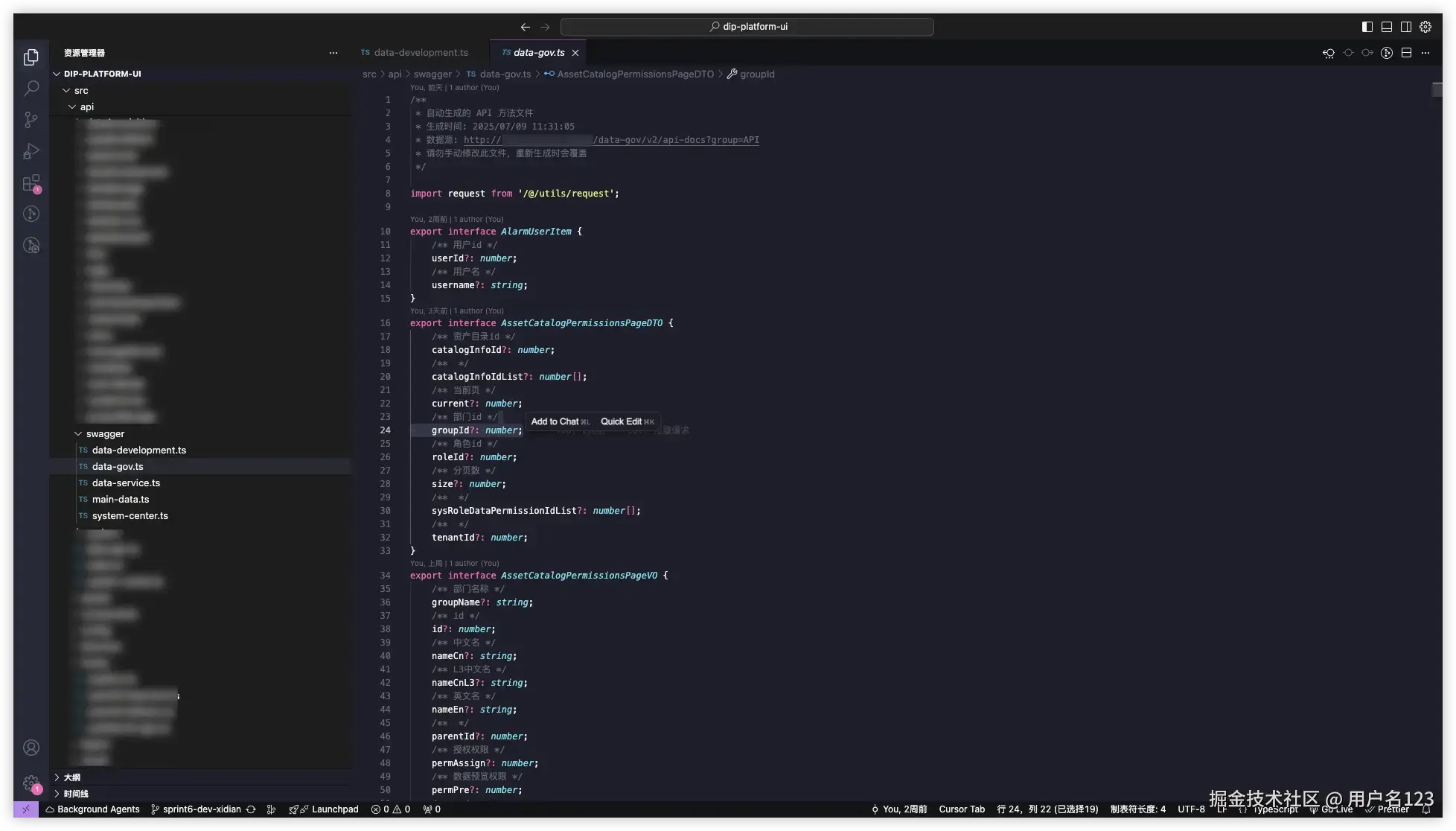
Task: Click the Add to Chat button
Action: (555, 421)
